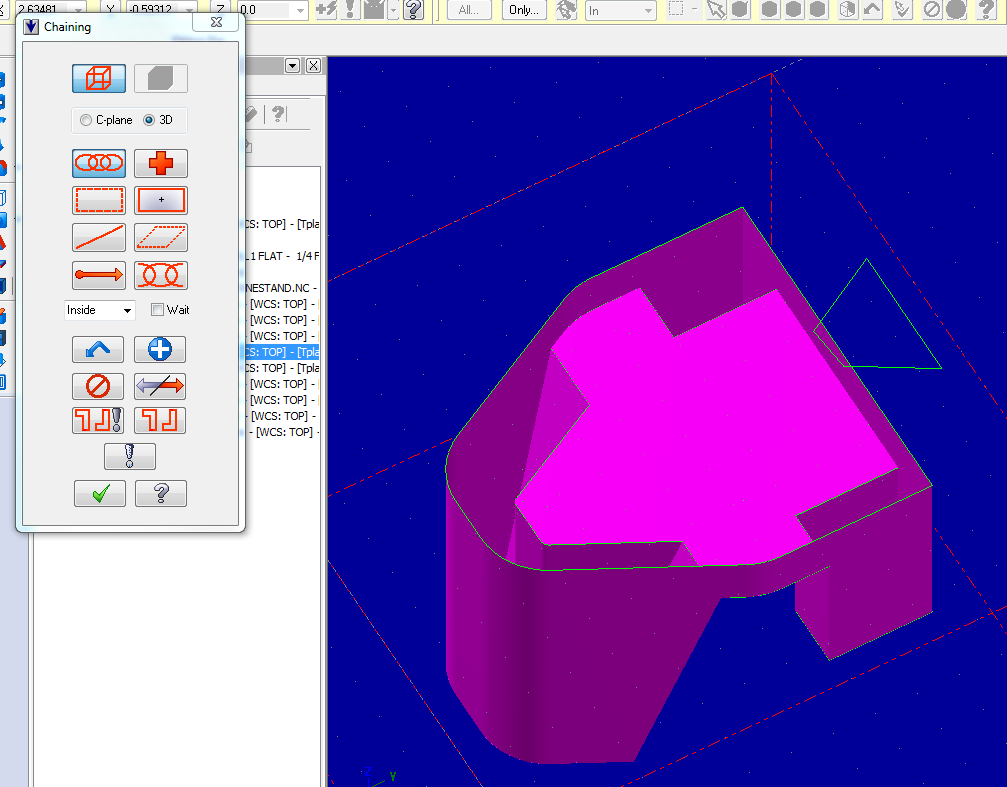
Task: Reverse the chain direction
Action: [x=160, y=386]
